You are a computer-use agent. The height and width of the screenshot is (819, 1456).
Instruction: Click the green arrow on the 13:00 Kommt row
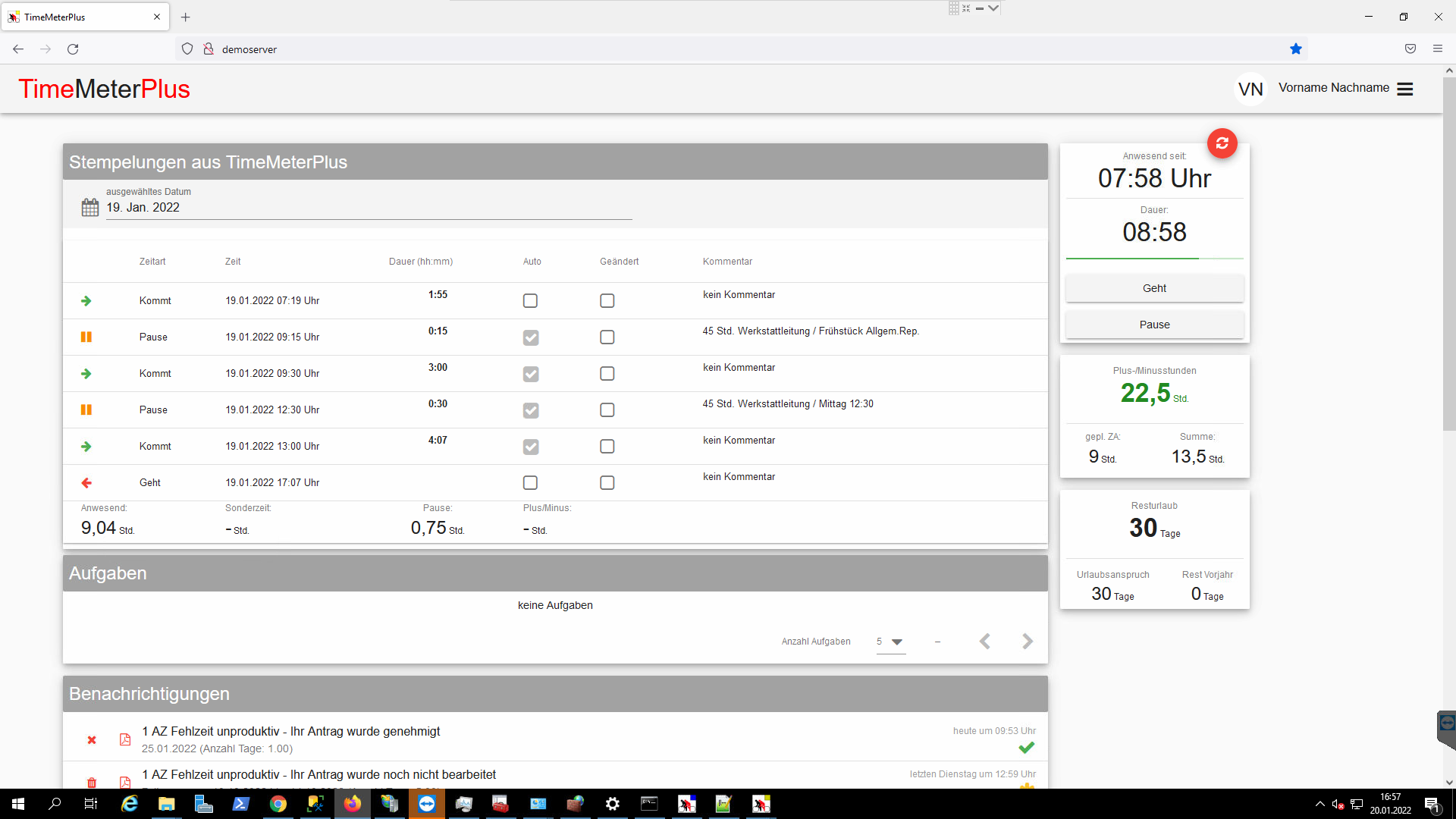(86, 446)
